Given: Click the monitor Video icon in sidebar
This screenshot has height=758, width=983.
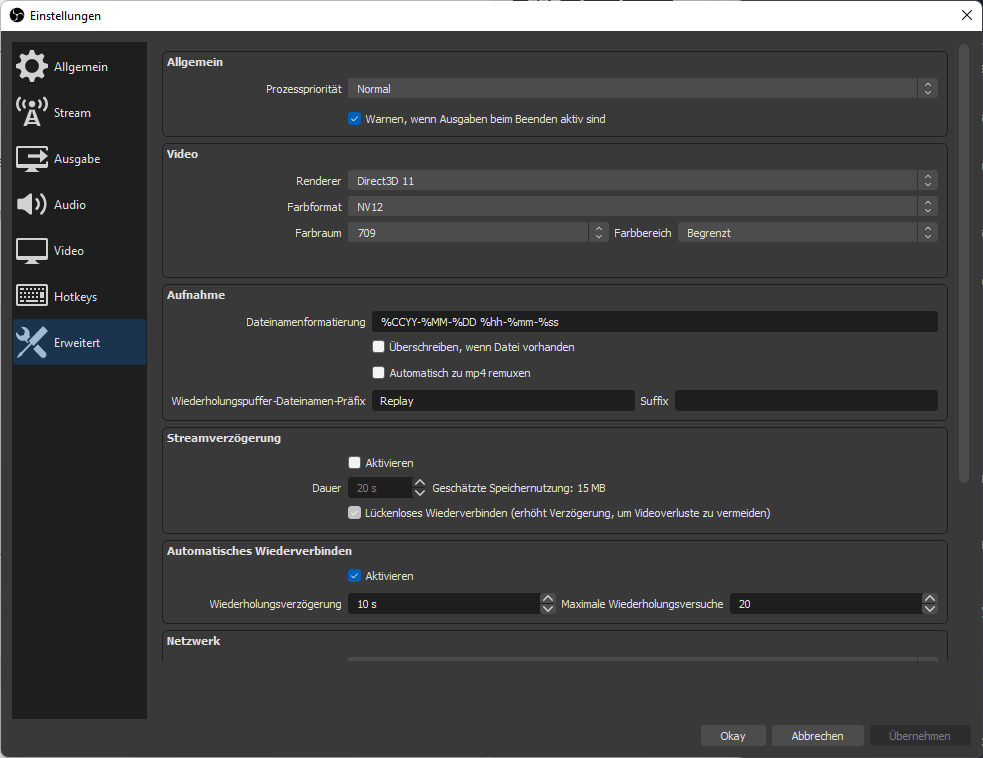Looking at the screenshot, I should (31, 251).
